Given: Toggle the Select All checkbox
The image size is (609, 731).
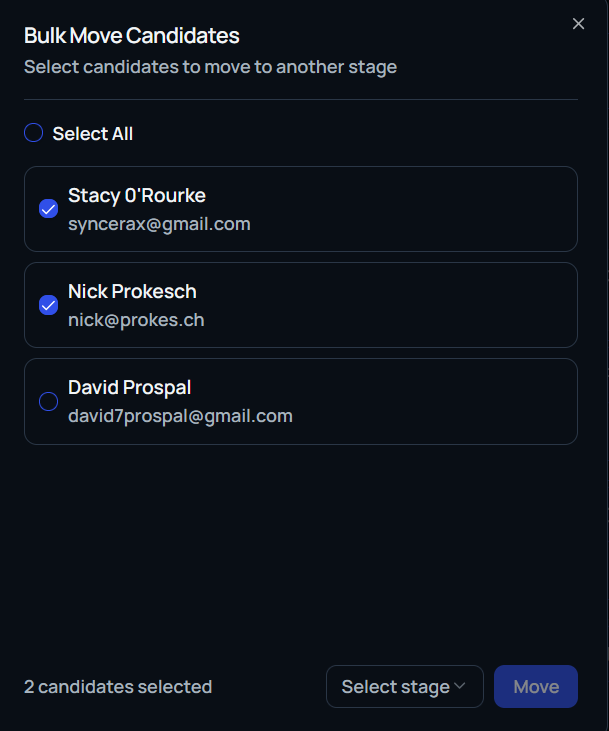Looking at the screenshot, I should [x=34, y=133].
